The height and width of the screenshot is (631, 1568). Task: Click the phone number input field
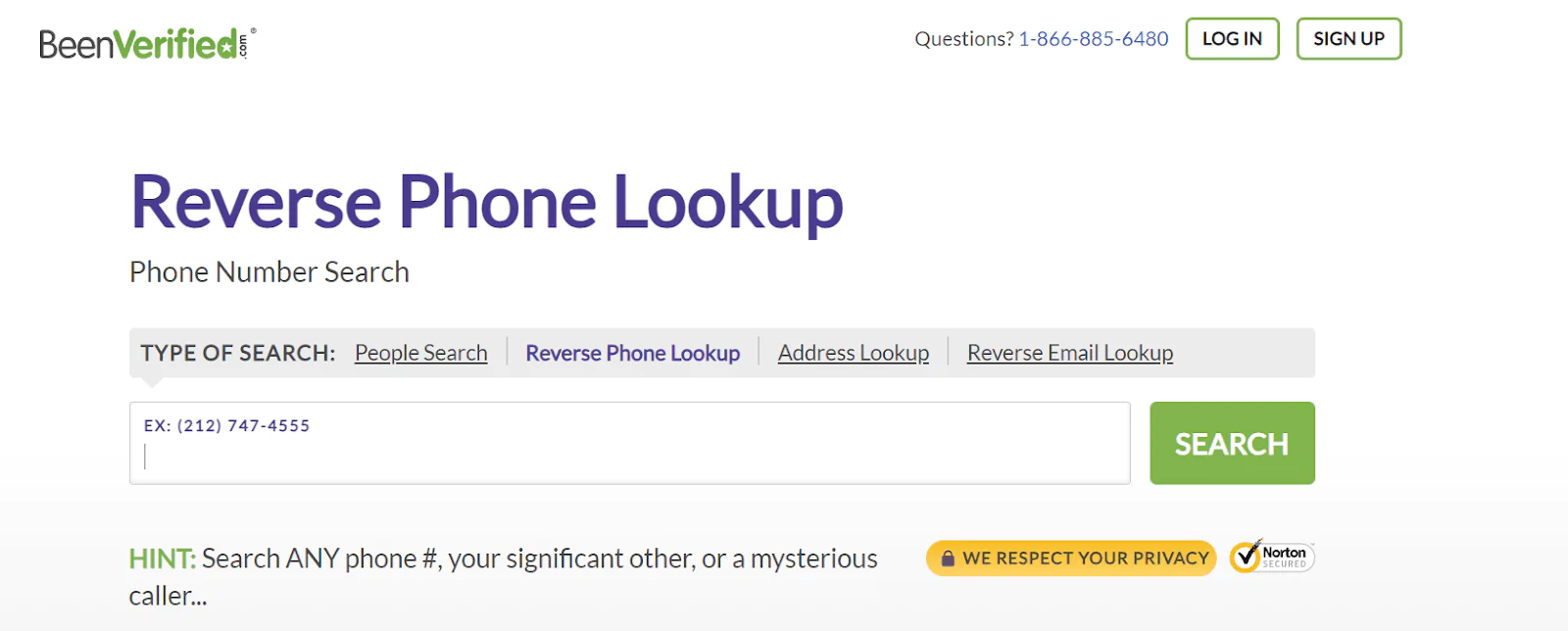click(629, 443)
